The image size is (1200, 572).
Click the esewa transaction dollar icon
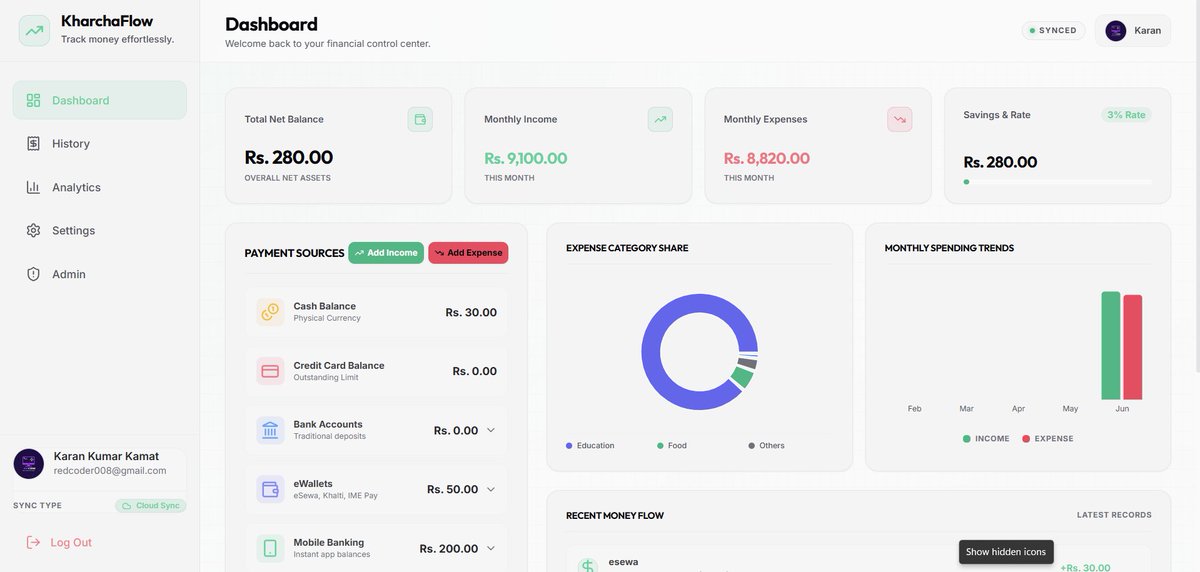point(588,566)
